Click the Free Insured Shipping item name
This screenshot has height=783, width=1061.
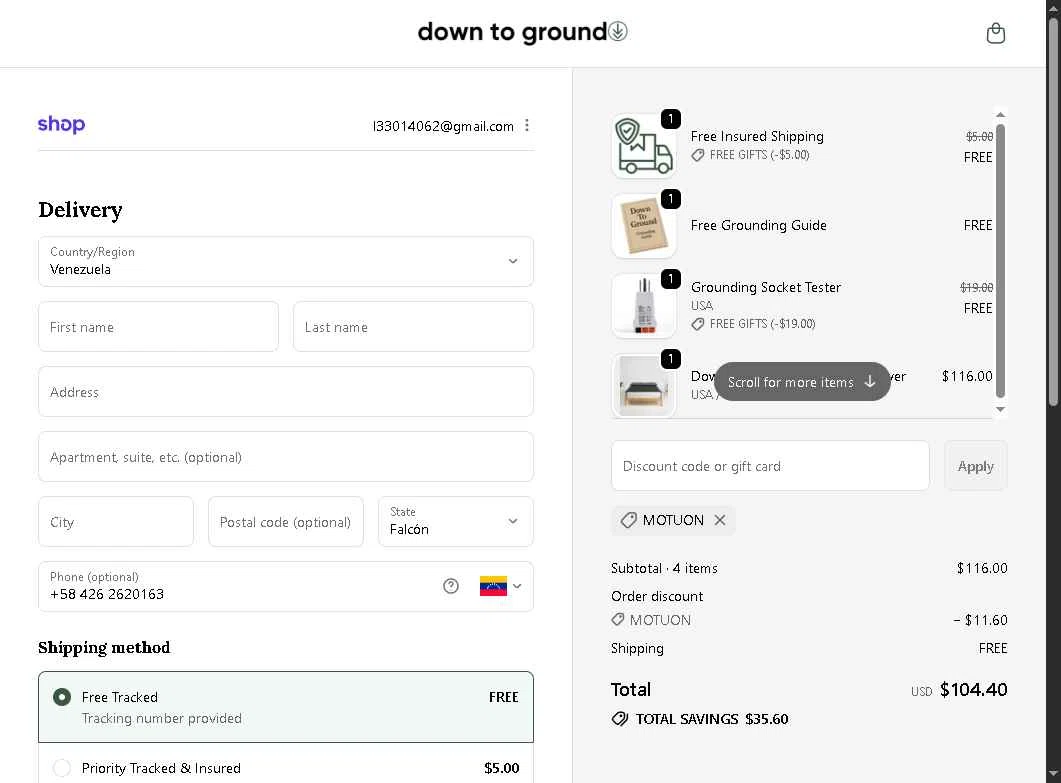[x=757, y=136]
